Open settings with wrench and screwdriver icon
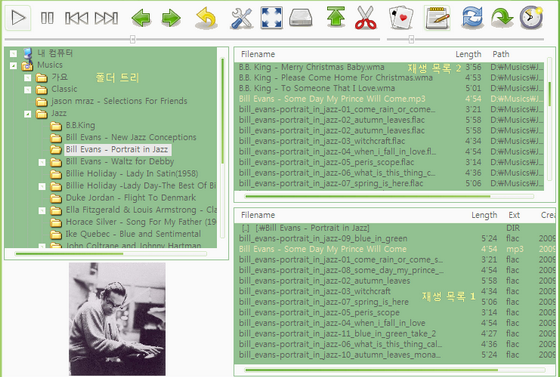 click(x=241, y=18)
